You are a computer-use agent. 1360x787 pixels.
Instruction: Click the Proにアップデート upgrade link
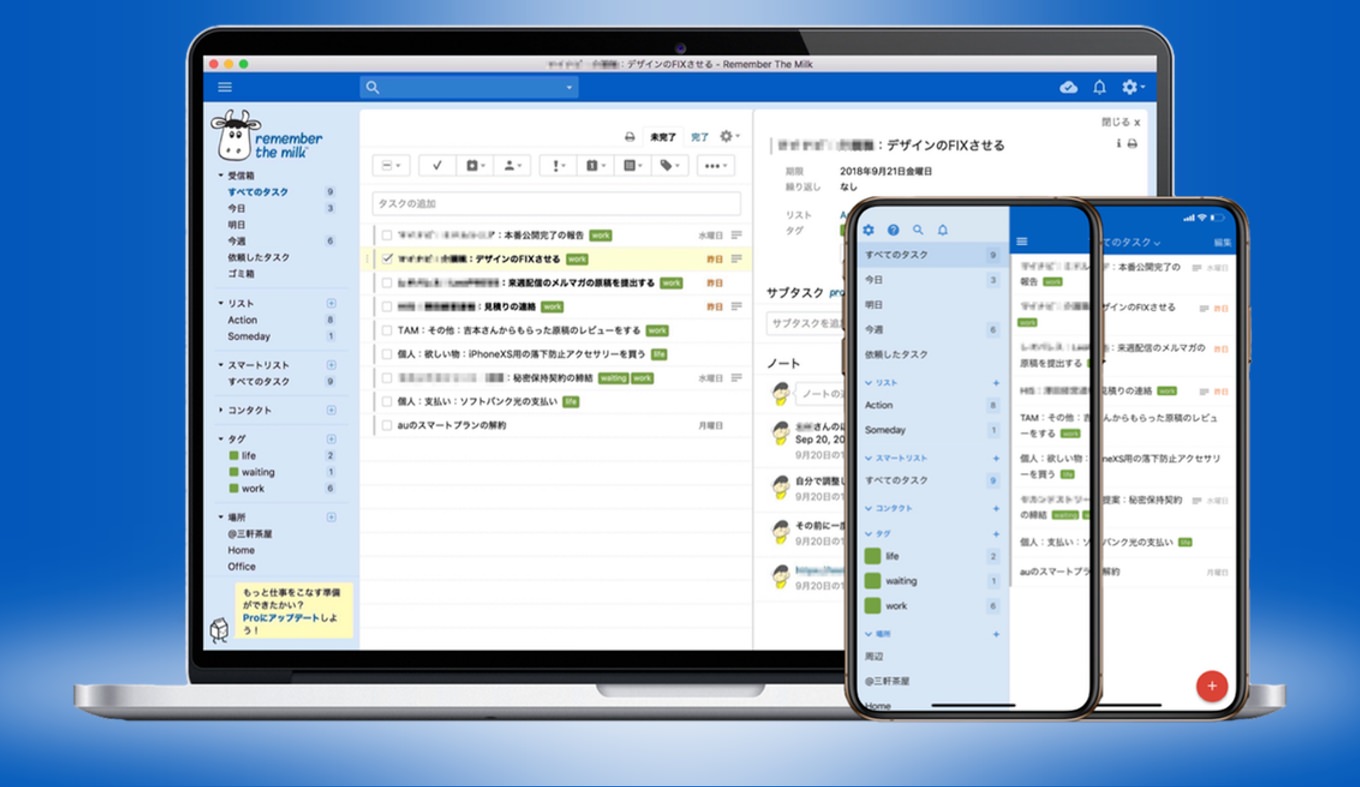(x=281, y=618)
